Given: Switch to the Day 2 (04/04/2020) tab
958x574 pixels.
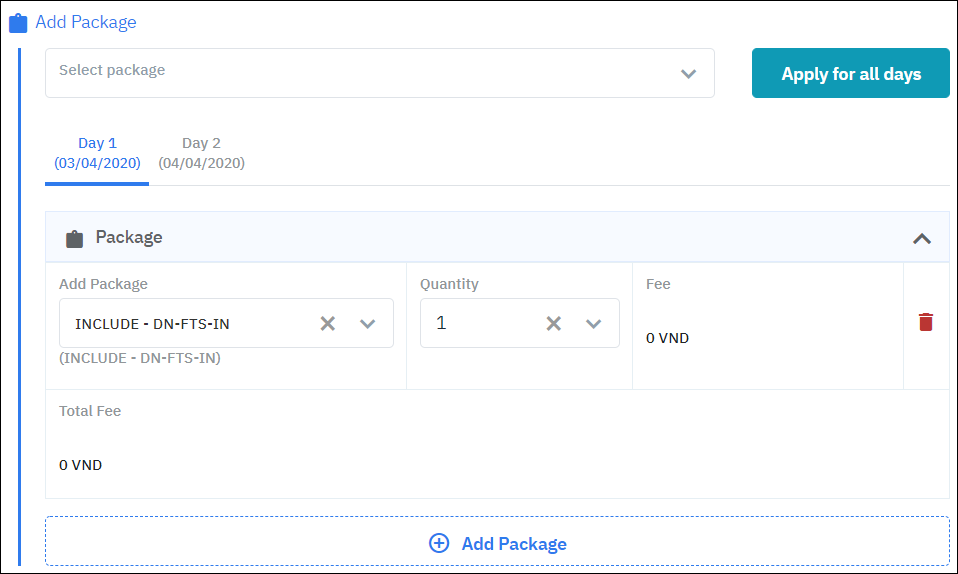Looking at the screenshot, I should 201,153.
